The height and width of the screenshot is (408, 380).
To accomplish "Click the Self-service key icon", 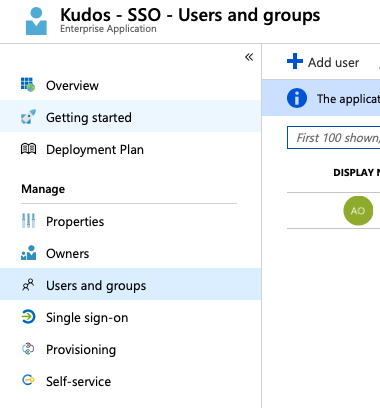I will [x=28, y=380].
